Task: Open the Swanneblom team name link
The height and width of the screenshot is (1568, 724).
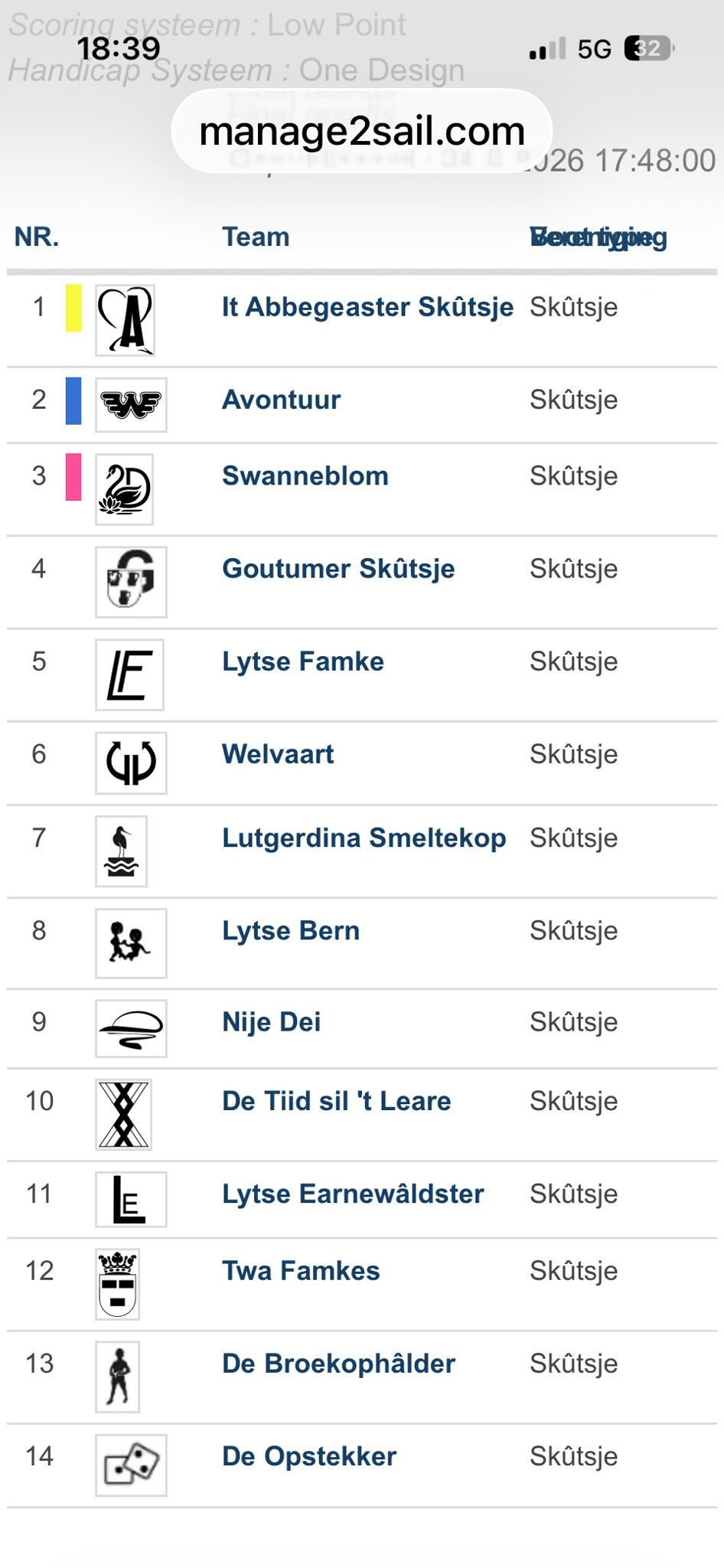Action: point(305,476)
